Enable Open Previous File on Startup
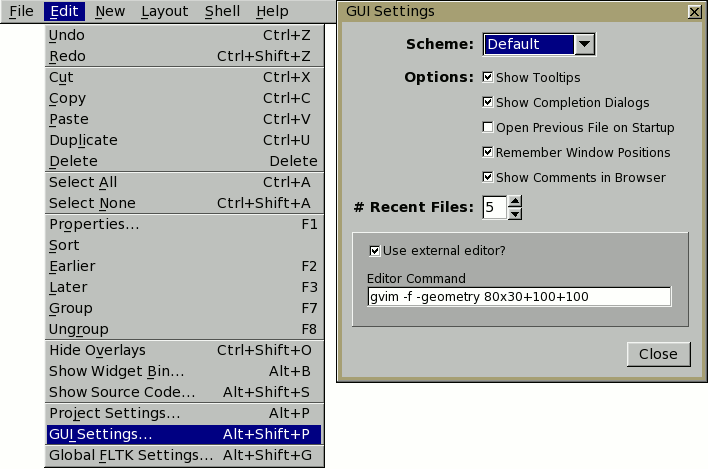The height and width of the screenshot is (469, 708). 488,127
